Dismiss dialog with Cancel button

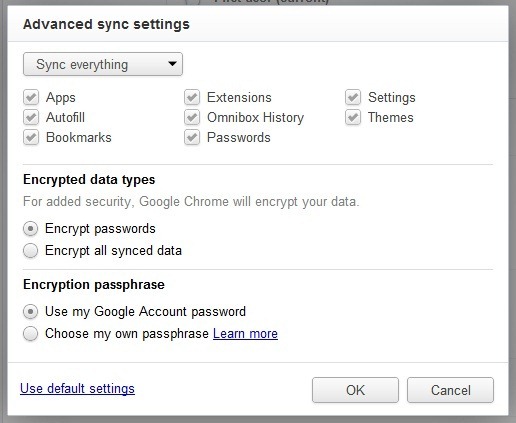[x=450, y=390]
